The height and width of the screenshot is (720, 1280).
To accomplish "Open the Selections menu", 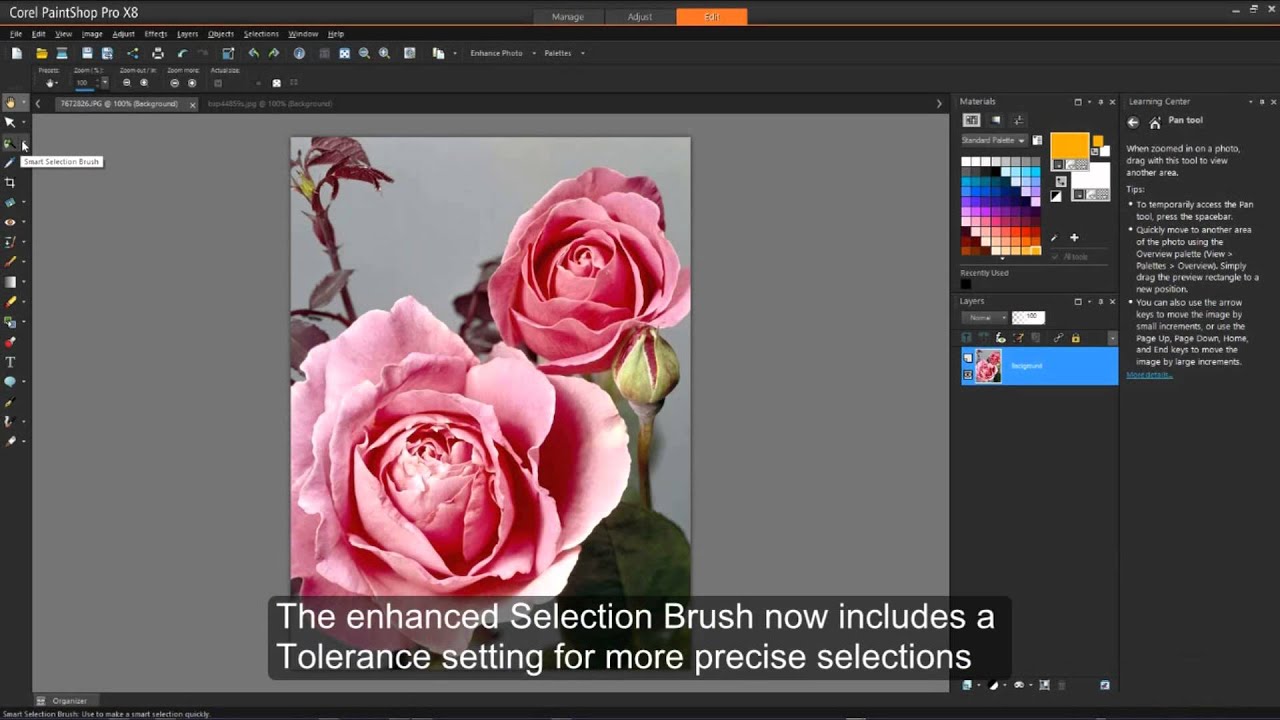I will coord(261,34).
